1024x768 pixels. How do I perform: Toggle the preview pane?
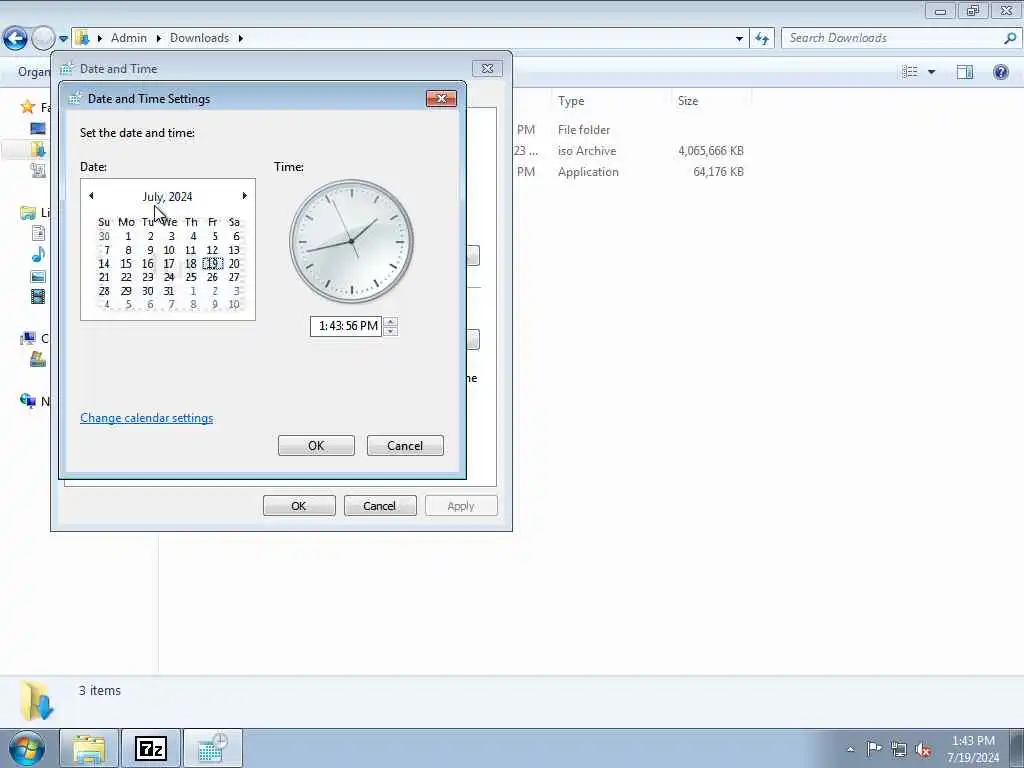tap(965, 72)
